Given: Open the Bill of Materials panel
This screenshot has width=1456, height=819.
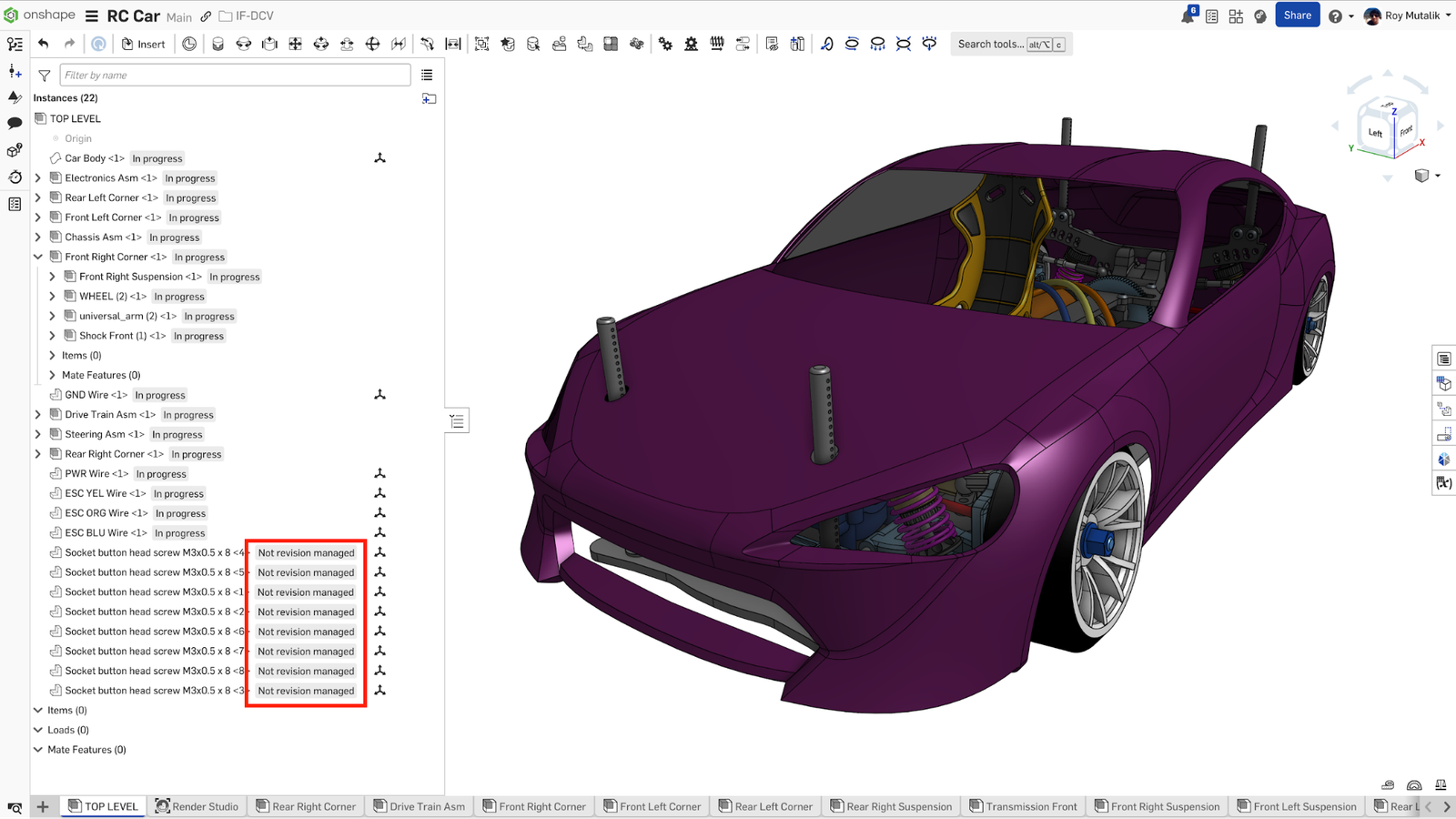Looking at the screenshot, I should point(1444,359).
